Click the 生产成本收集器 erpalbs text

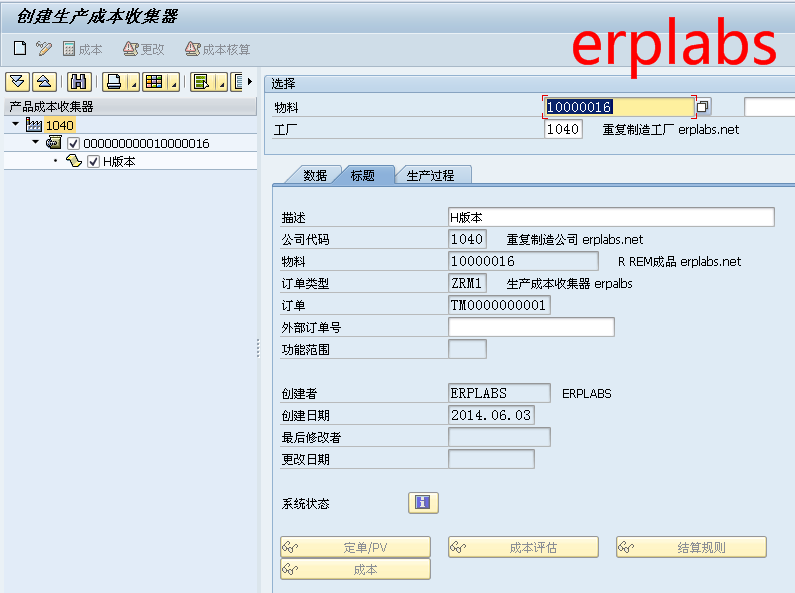569,283
